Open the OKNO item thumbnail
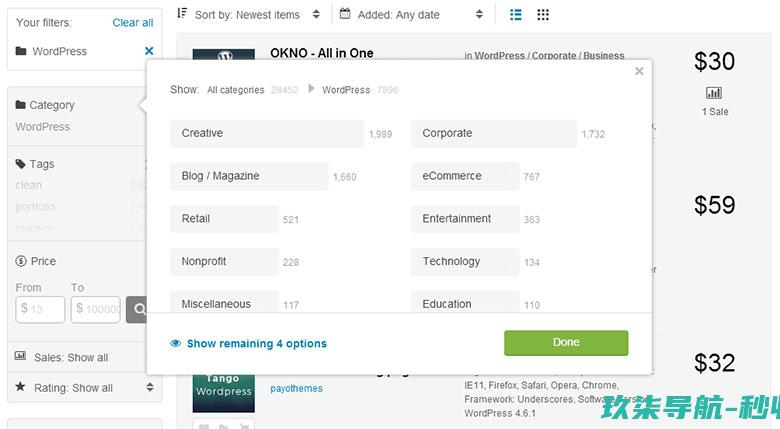This screenshot has width=780, height=429. point(223,54)
